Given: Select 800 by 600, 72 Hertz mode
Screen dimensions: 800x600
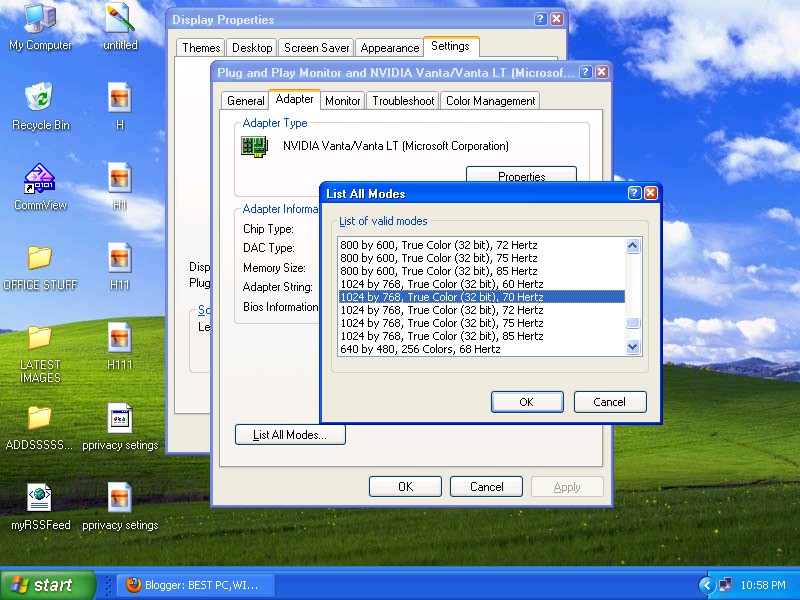Looking at the screenshot, I should pyautogui.click(x=482, y=245).
